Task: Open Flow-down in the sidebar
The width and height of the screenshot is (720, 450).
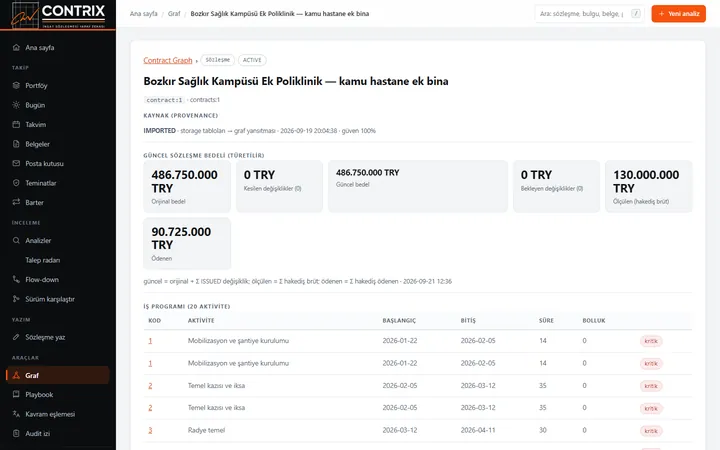Action: click(58, 280)
